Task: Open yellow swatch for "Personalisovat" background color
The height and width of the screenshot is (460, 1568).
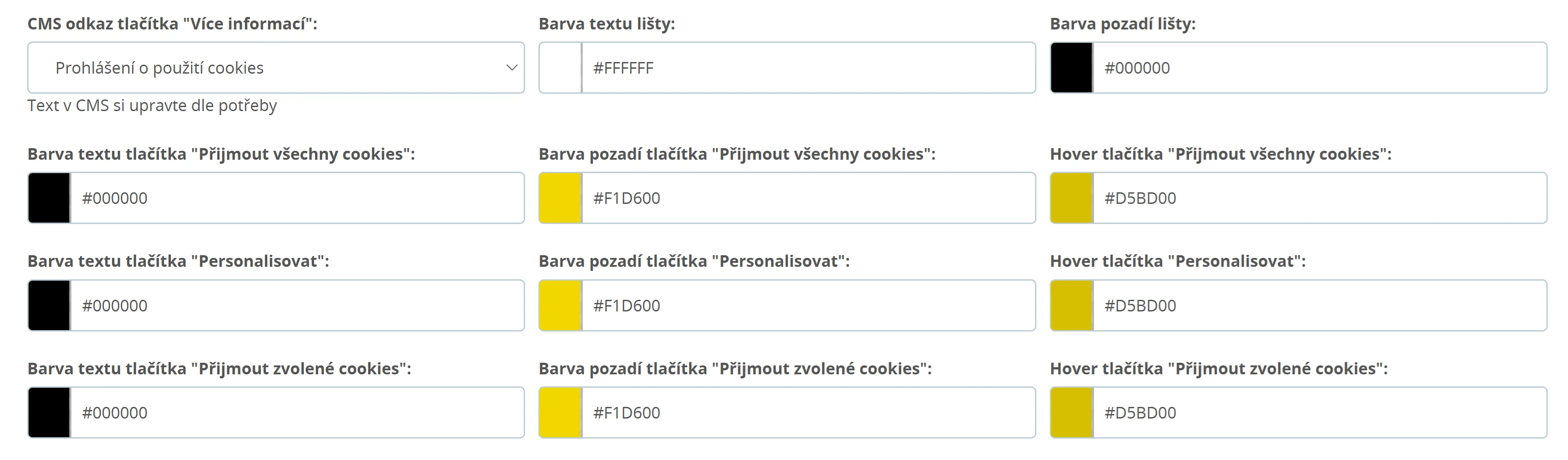Action: pyautogui.click(x=561, y=306)
